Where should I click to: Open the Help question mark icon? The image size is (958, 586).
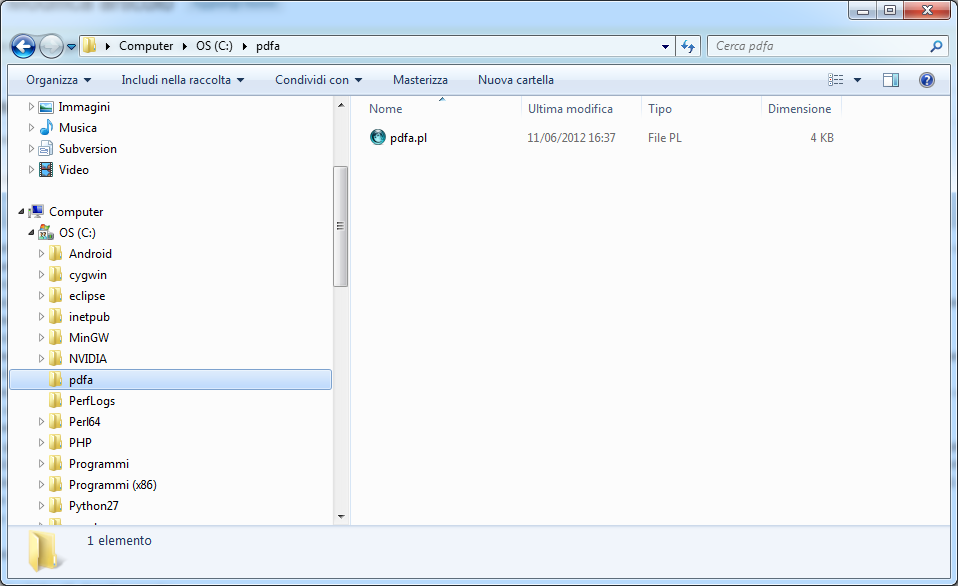926,80
